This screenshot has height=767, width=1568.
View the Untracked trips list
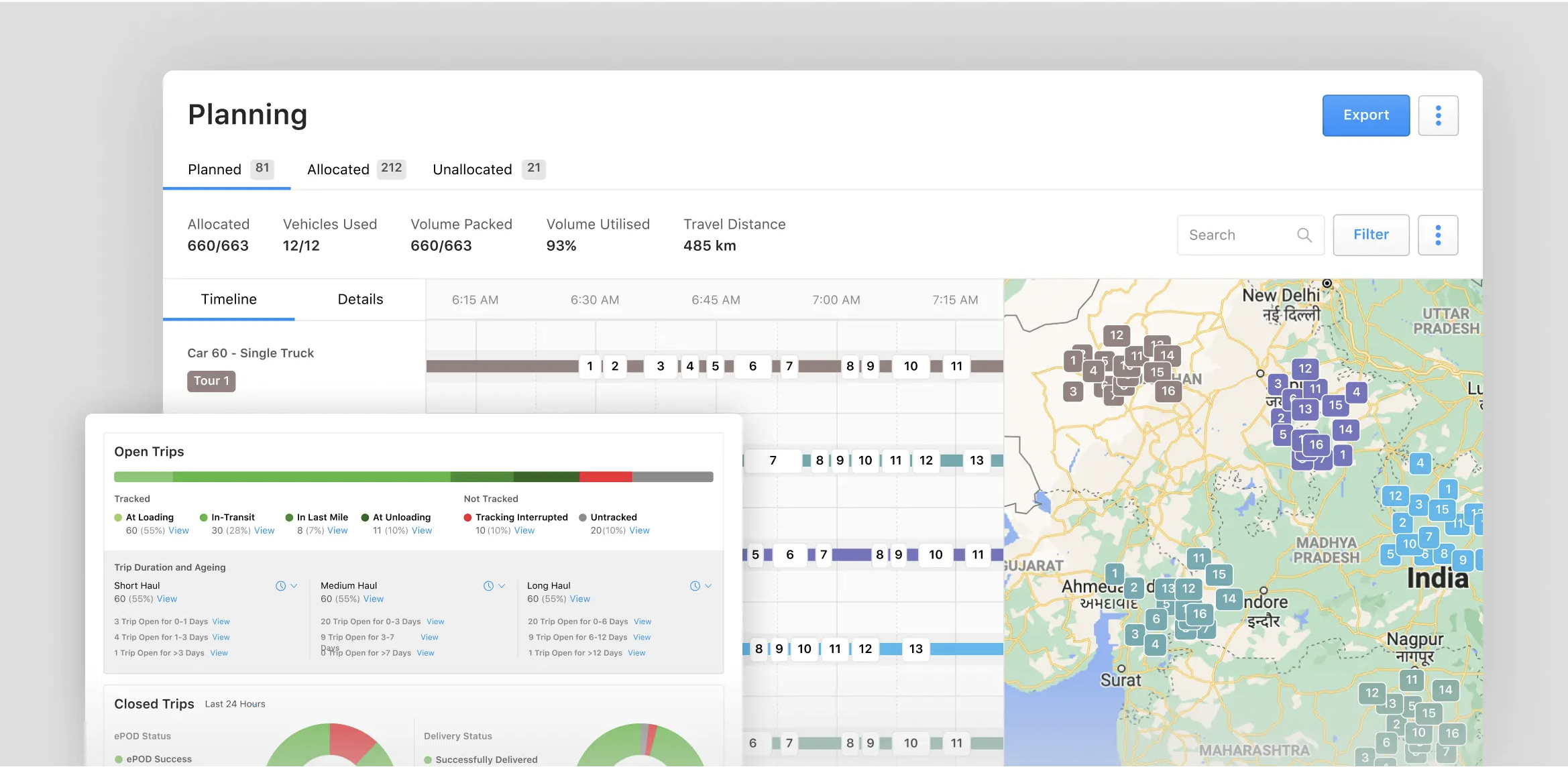coord(639,530)
